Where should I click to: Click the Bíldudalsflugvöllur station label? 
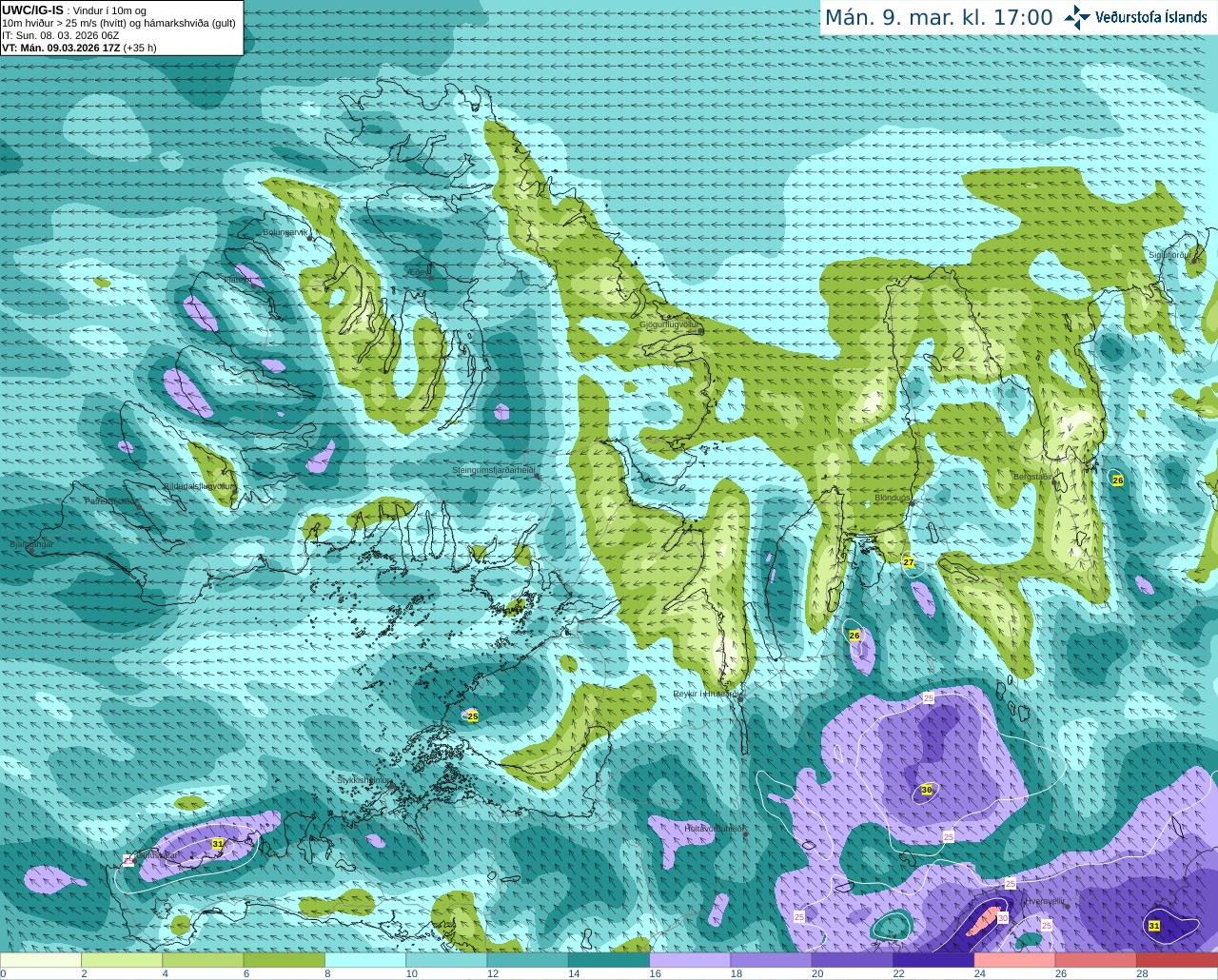pos(199,485)
